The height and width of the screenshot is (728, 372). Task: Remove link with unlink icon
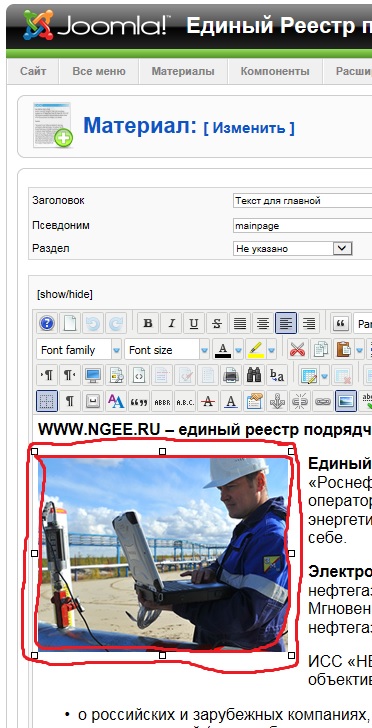pos(300,401)
